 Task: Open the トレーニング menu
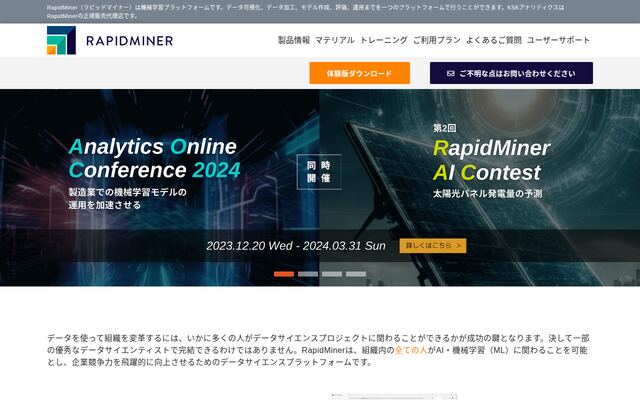[x=384, y=40]
